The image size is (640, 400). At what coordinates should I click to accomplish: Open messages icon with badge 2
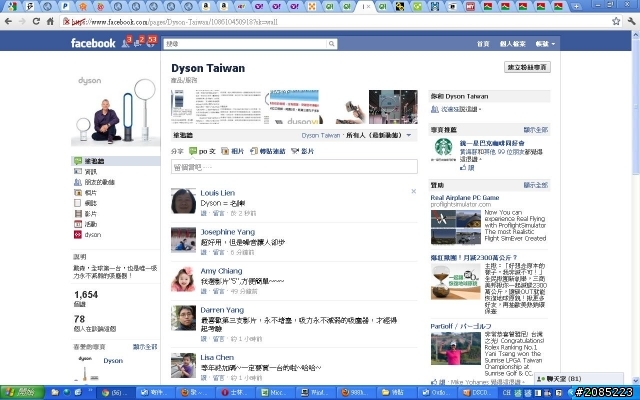tap(139, 42)
